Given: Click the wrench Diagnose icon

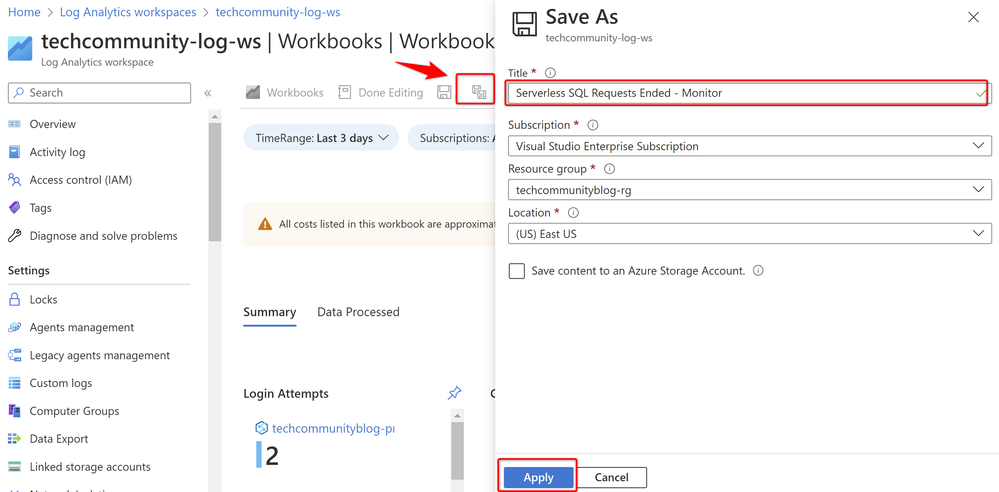Looking at the screenshot, I should point(15,236).
